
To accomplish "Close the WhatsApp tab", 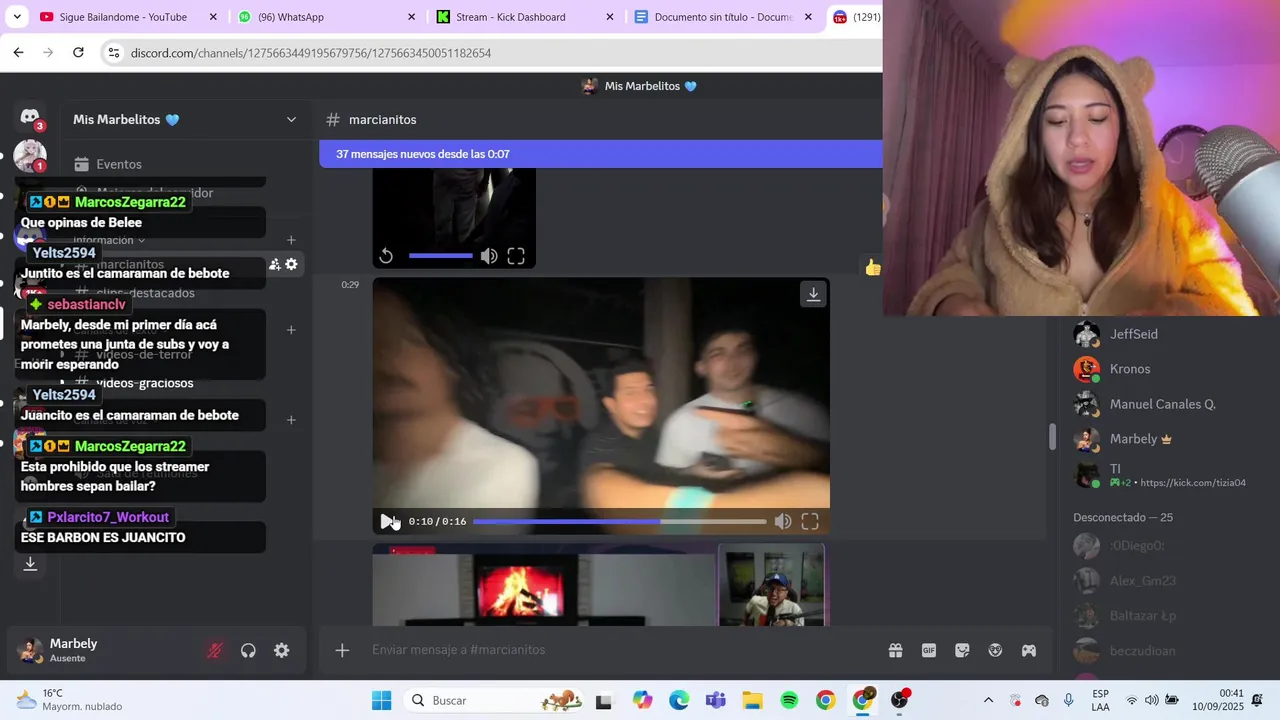I will click(411, 17).
